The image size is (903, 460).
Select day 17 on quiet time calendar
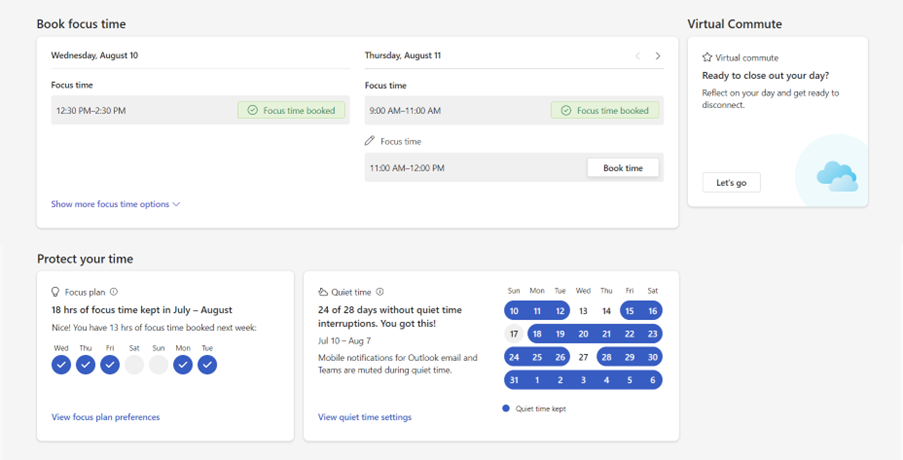tap(514, 334)
